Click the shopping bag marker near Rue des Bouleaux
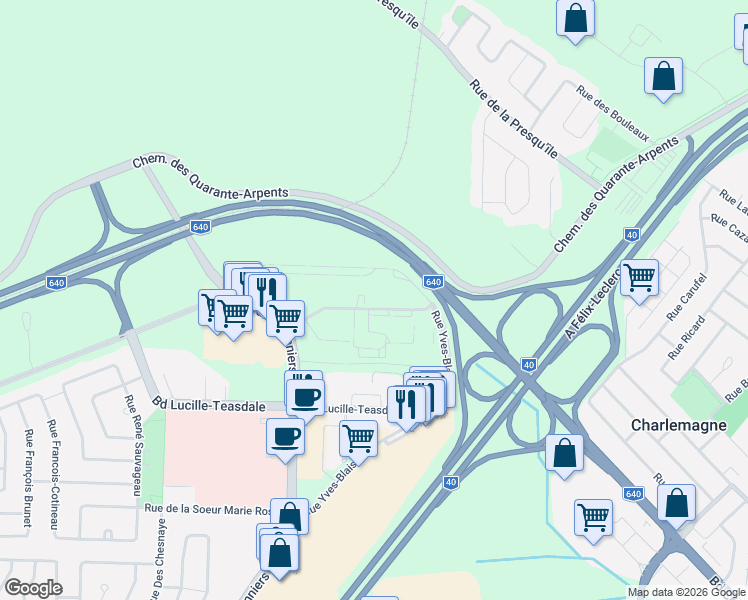Viewport: 748px width, 600px height. click(x=663, y=78)
